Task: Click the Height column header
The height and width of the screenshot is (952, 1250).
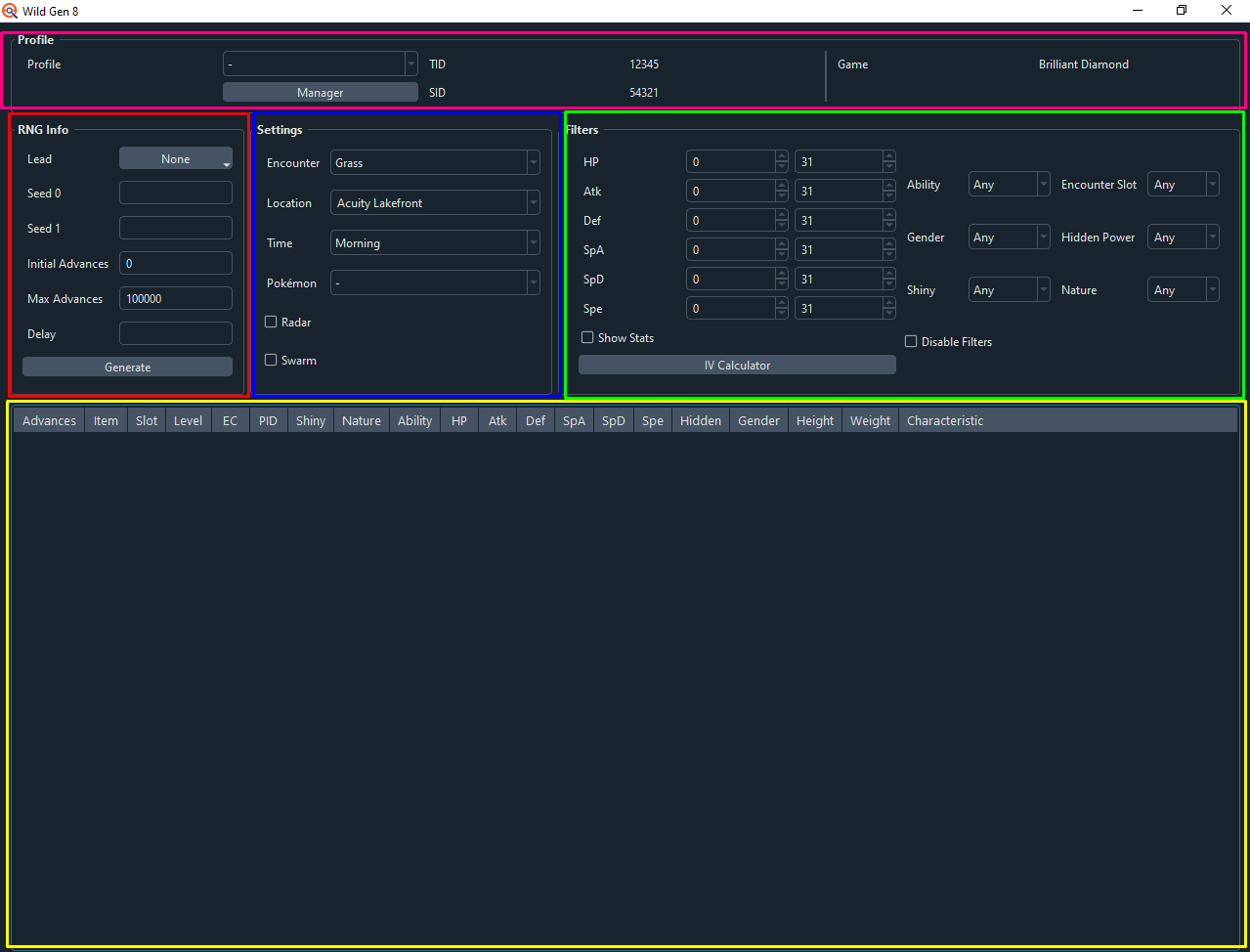Action: [815, 421]
